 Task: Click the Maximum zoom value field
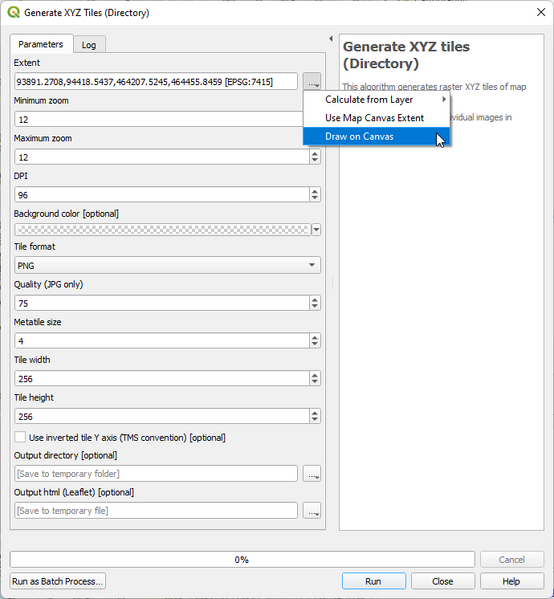tap(162, 157)
